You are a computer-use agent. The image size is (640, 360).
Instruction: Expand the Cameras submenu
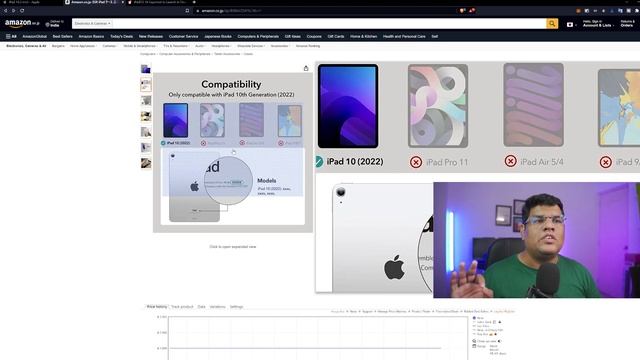pyautogui.click(x=109, y=46)
